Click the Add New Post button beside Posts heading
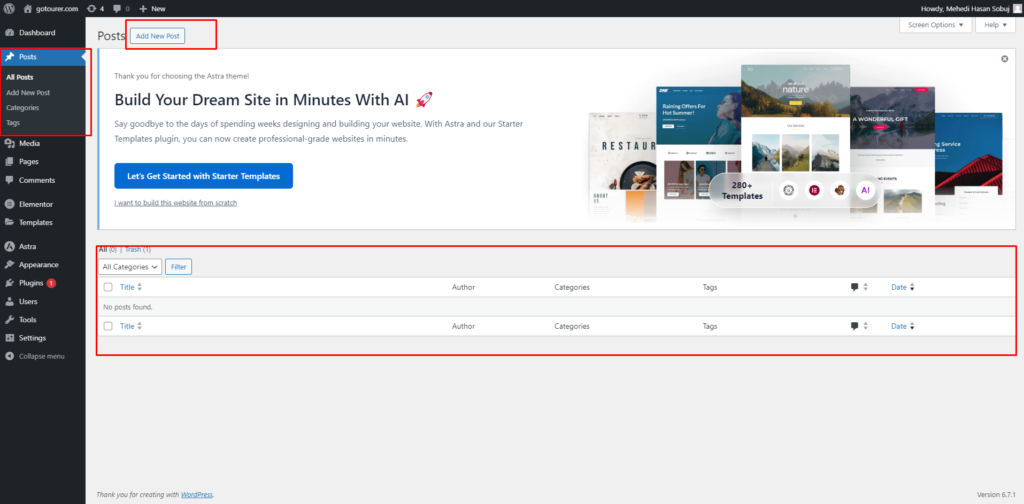1024x504 pixels. tap(157, 36)
